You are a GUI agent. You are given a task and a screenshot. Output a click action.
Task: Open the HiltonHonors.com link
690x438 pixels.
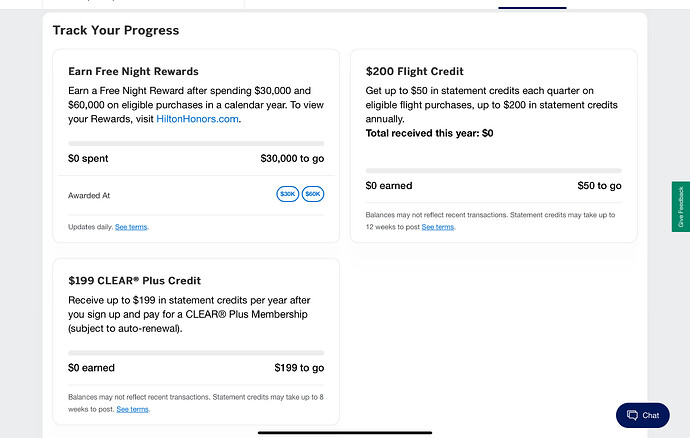198,119
